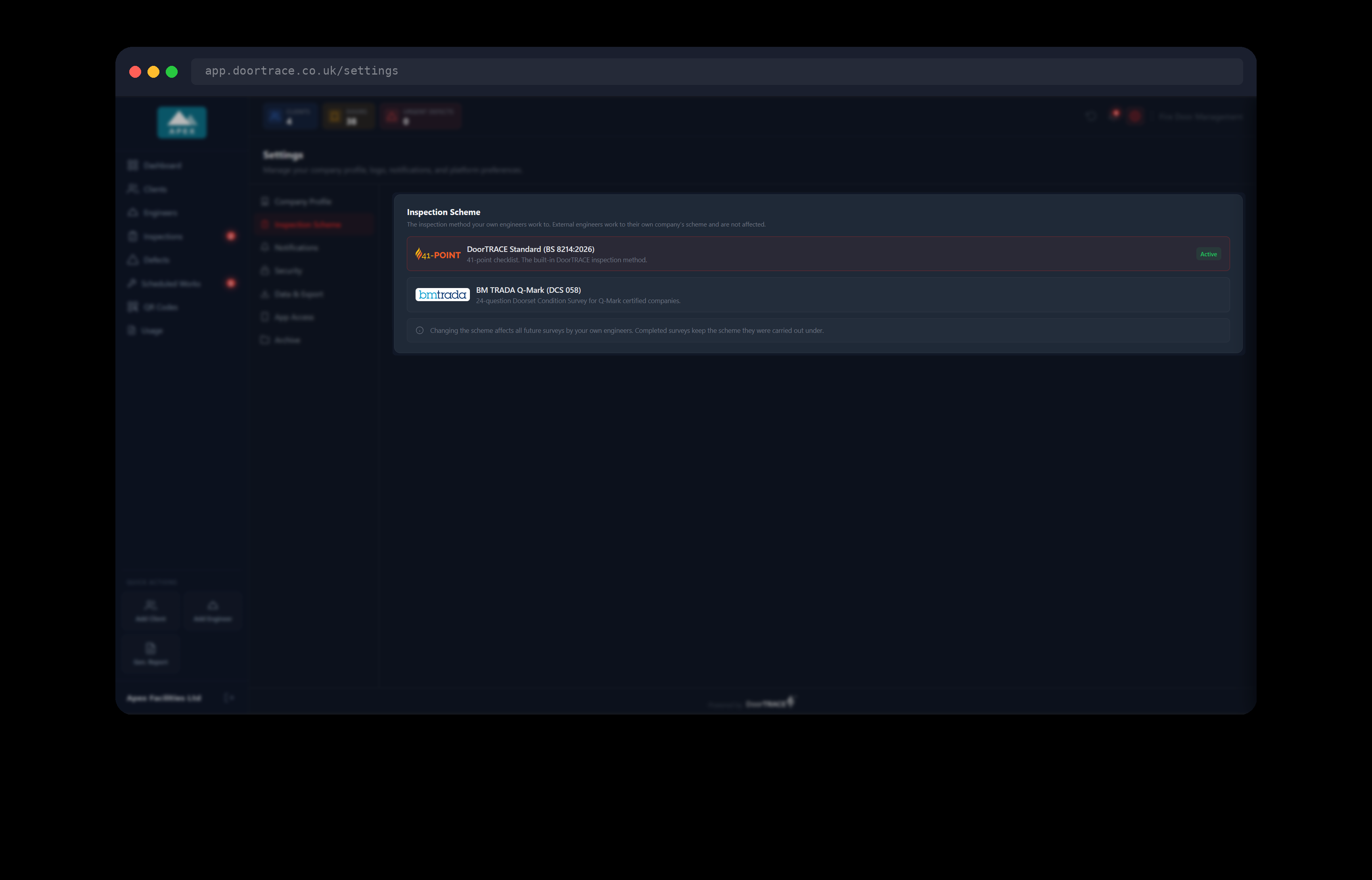Screen dimensions: 1372x880
Task: Click the 41-POINT flame logo
Action: (x=438, y=254)
